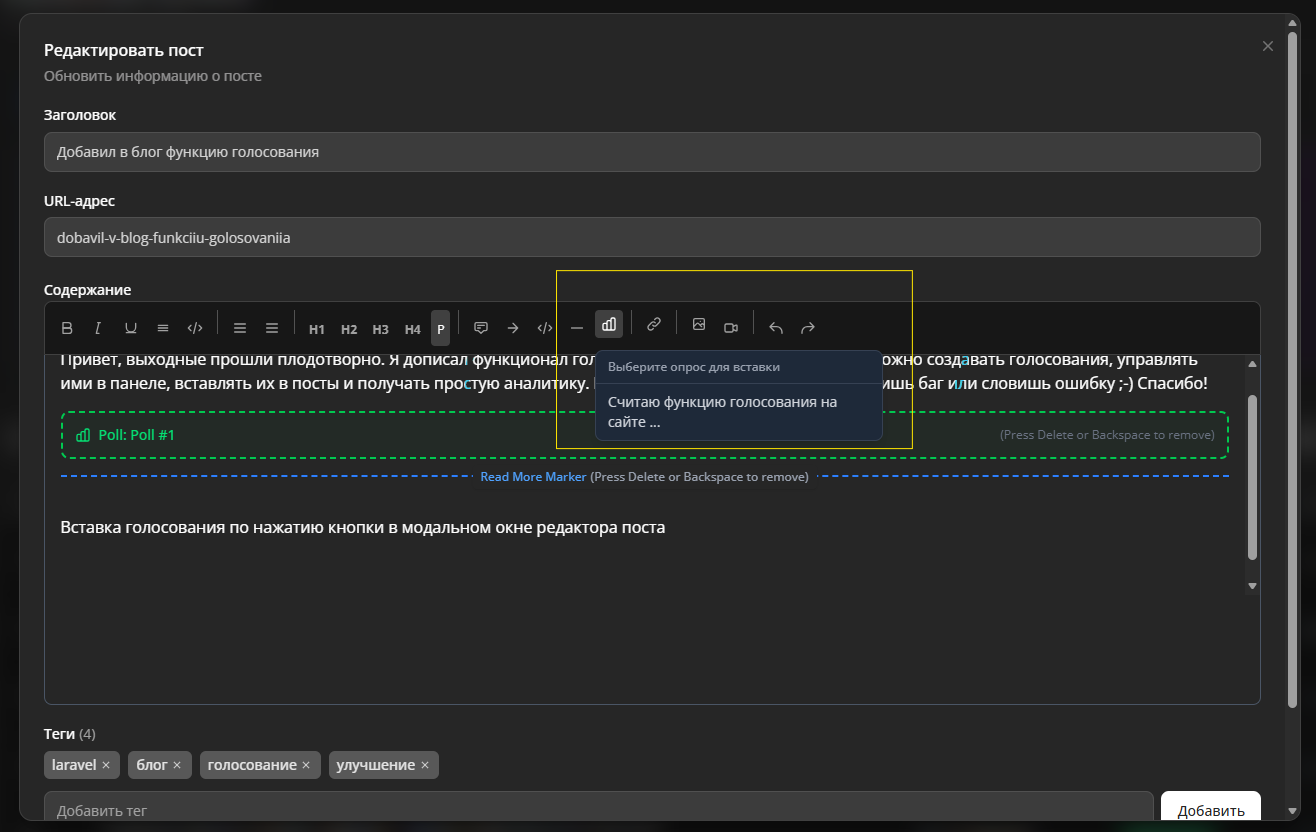Click the URL-адрес slug field
This screenshot has width=1316, height=832.
coord(651,238)
